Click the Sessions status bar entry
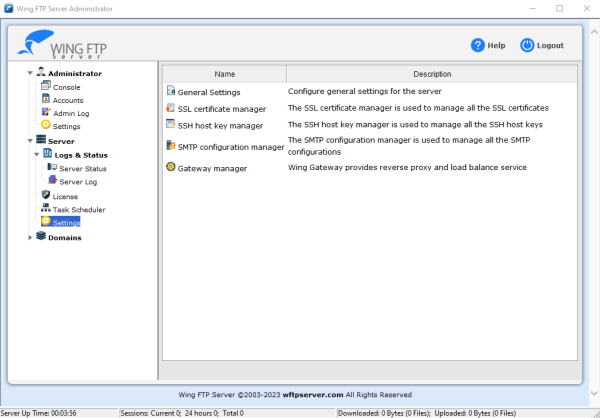The height and width of the screenshot is (418, 600). [182, 413]
